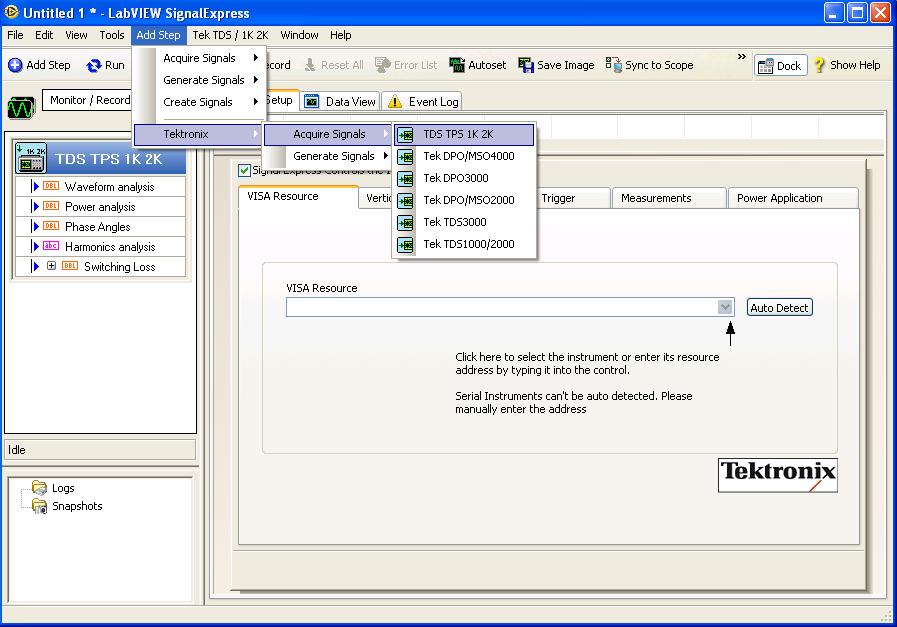
Task: Click the Add Step plus icon
Action: [x=15, y=65]
